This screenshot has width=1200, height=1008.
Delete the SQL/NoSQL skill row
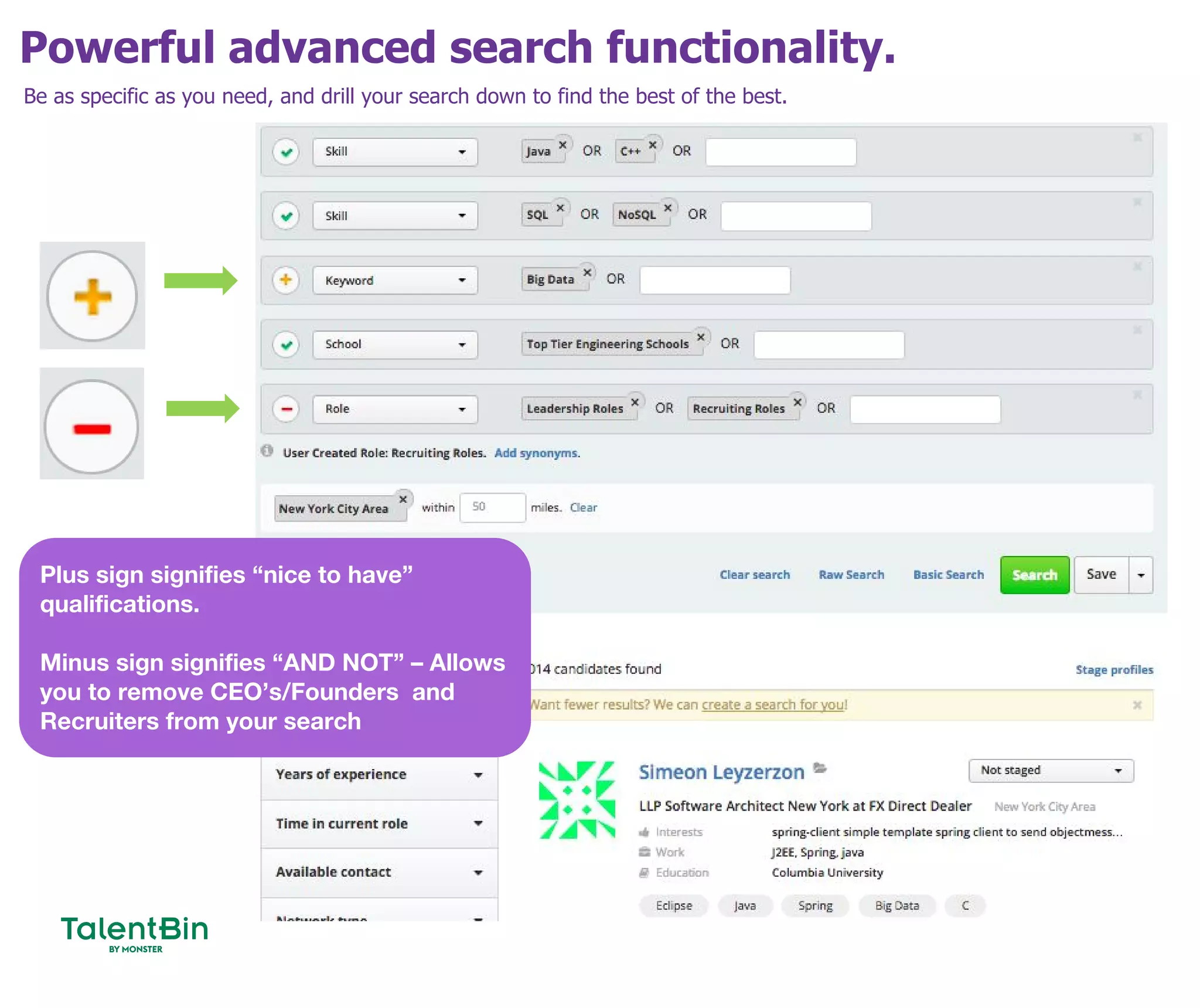(x=1137, y=202)
